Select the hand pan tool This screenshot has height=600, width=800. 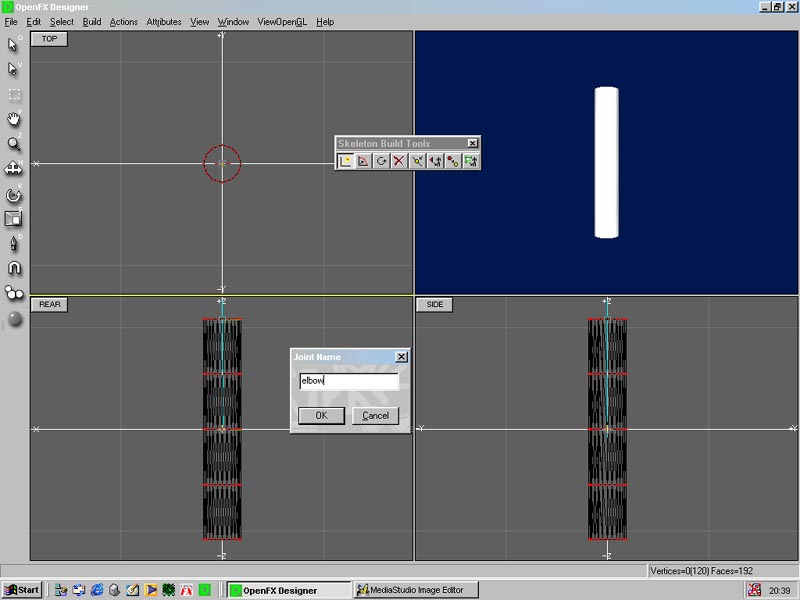coord(14,119)
